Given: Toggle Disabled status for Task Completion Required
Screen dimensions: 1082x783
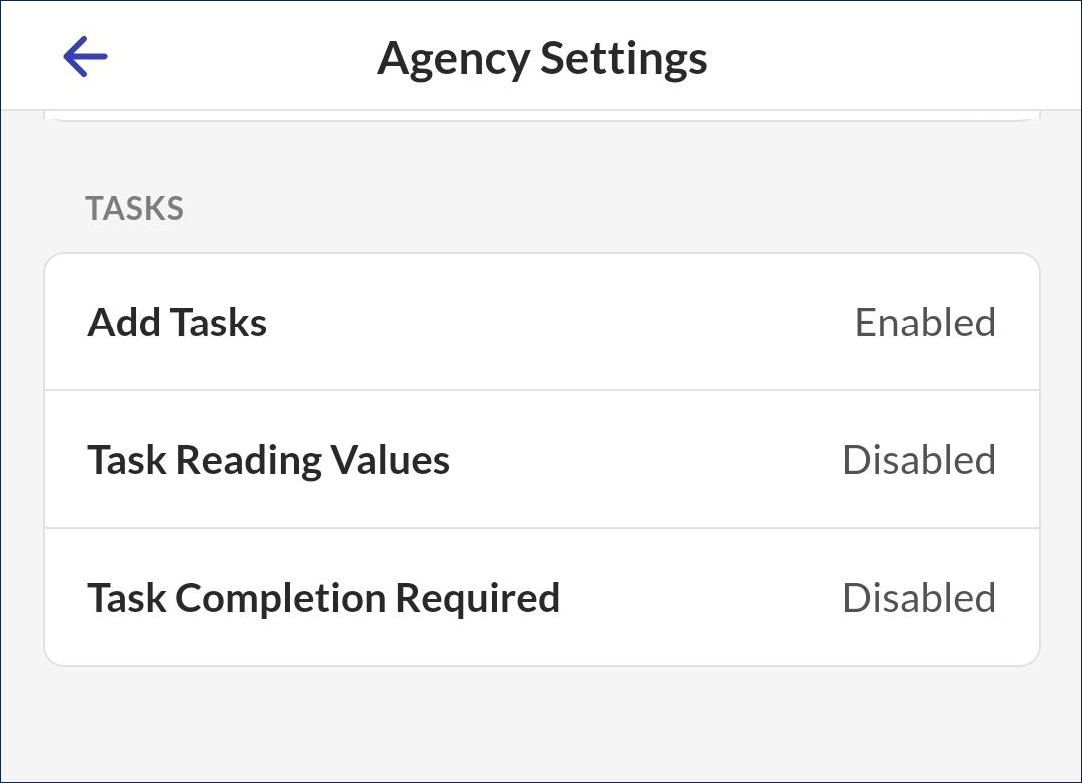Looking at the screenshot, I should 919,598.
